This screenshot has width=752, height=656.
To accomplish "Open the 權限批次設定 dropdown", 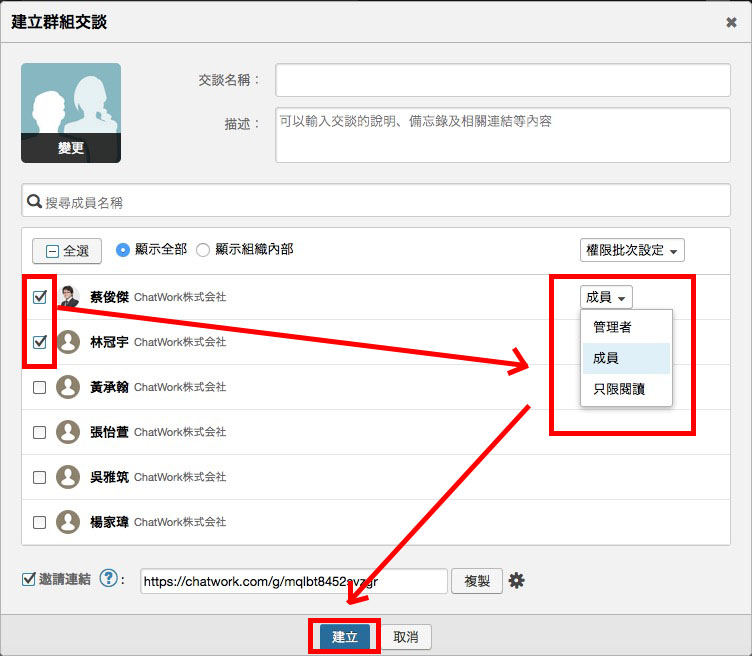I will pos(631,250).
